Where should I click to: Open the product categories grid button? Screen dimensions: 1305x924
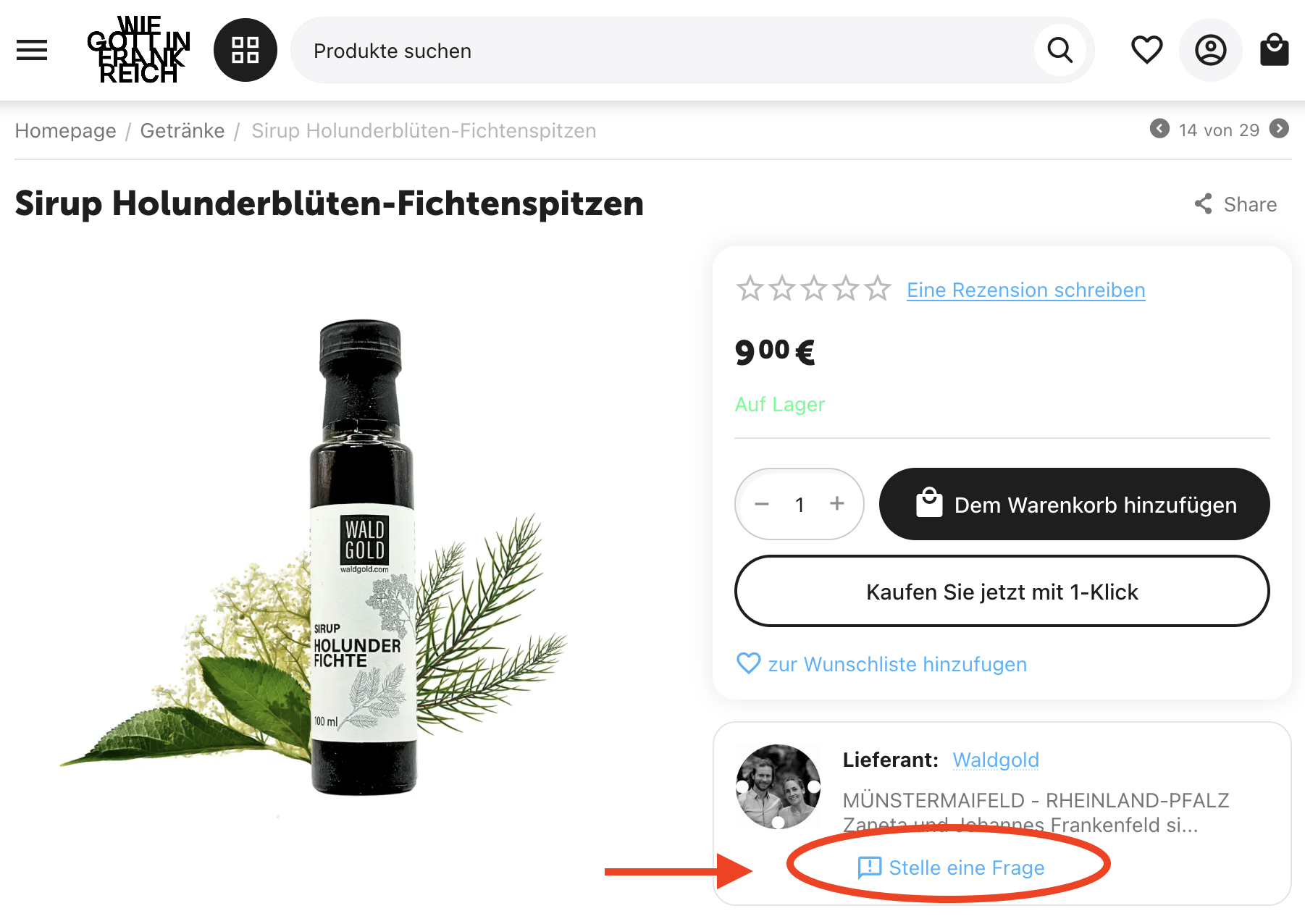coord(246,50)
